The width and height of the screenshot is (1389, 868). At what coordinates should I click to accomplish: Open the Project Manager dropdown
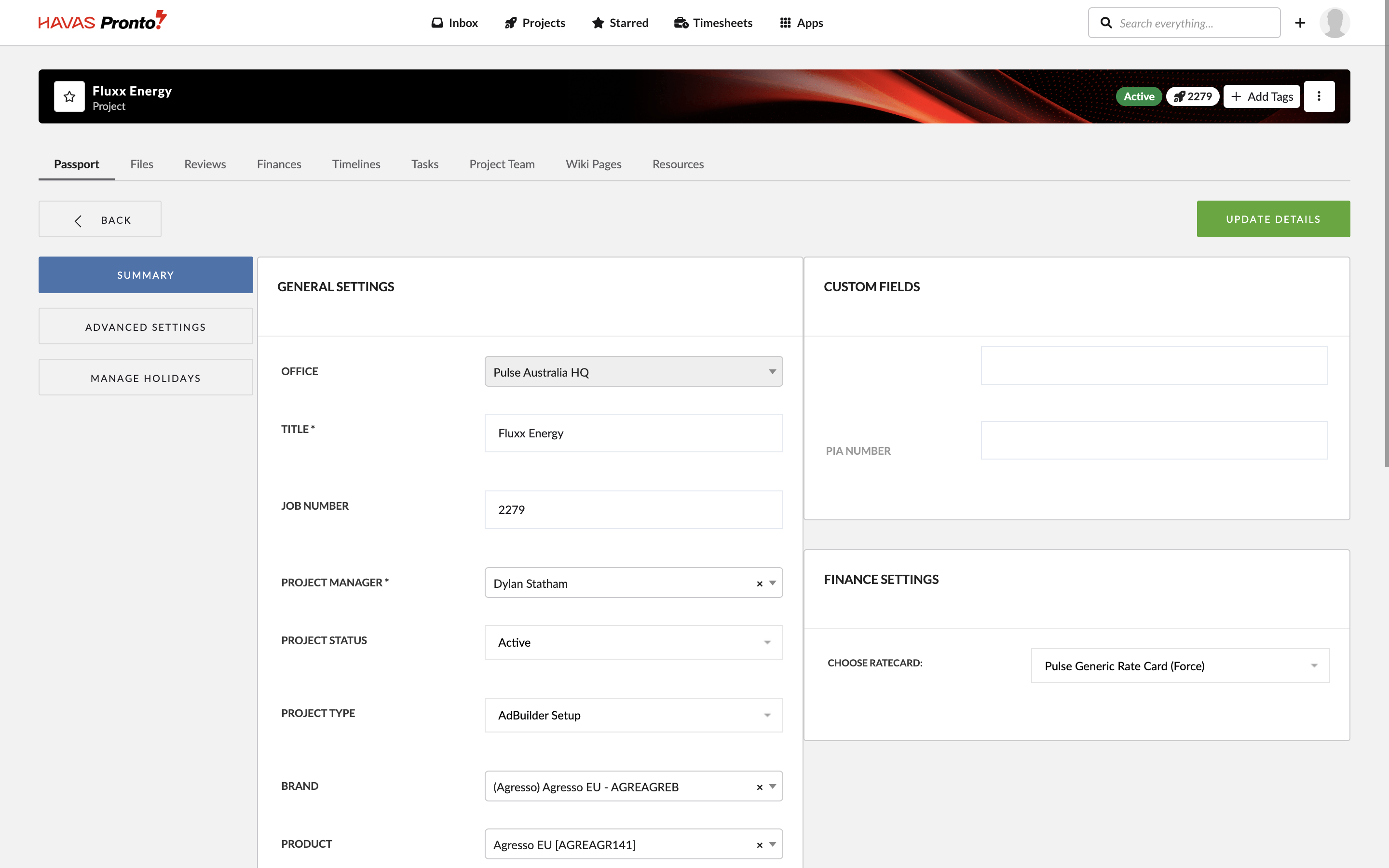point(634,583)
